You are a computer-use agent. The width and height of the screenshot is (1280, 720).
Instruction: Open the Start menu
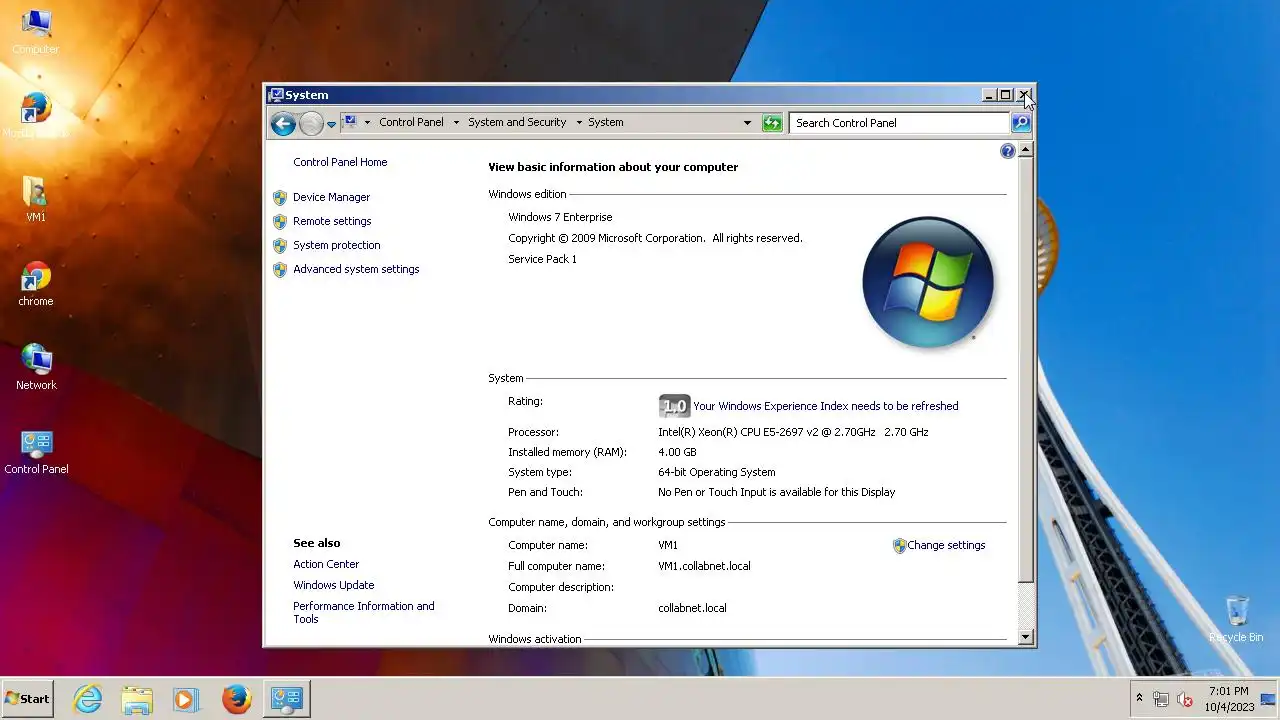(27, 699)
